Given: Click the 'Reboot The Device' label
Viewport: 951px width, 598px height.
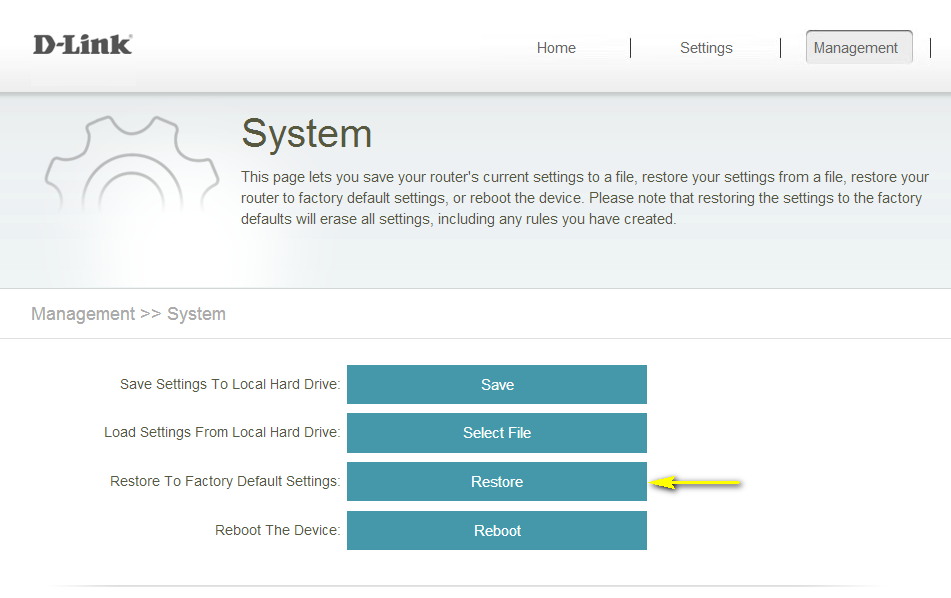Looking at the screenshot, I should 277,531.
